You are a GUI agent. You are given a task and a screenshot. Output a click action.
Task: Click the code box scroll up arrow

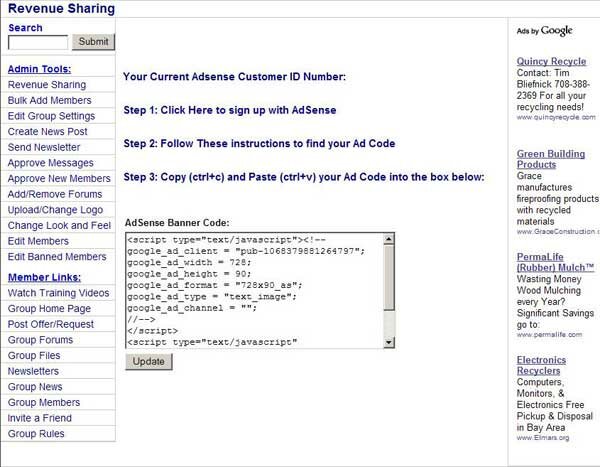tap(389, 239)
